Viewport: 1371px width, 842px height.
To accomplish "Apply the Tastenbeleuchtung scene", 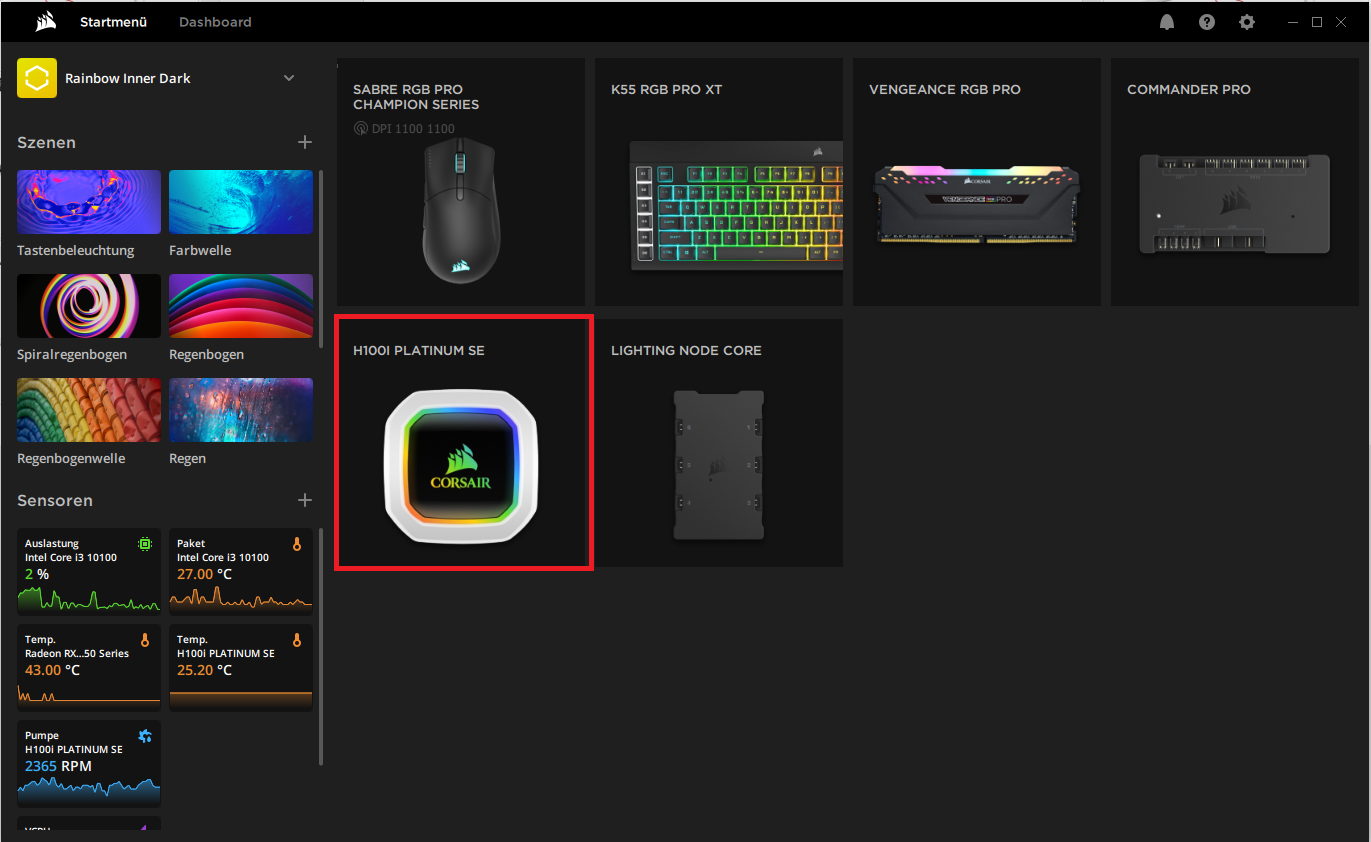I will tap(89, 202).
